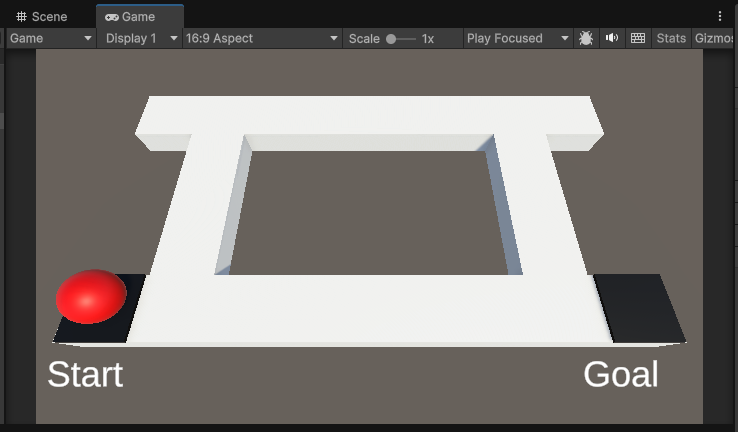Mute audio with the speaker icon

tap(612, 38)
